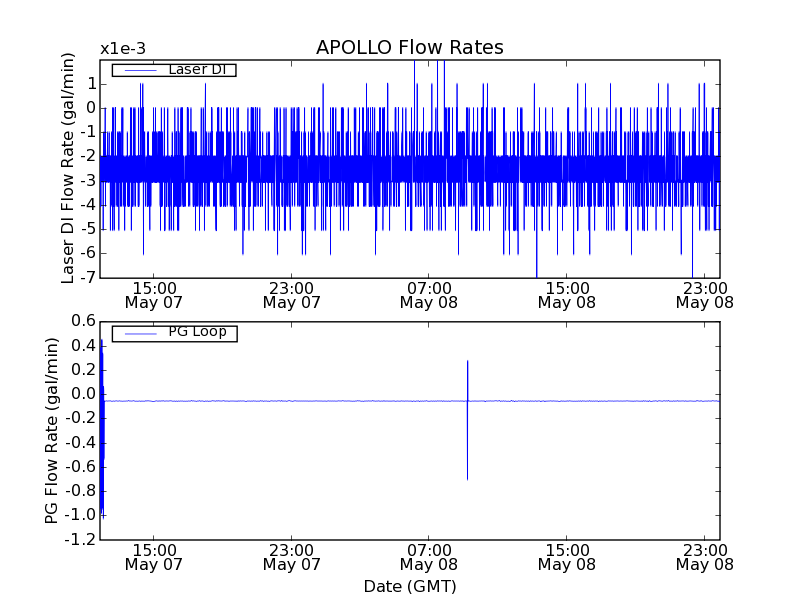This screenshot has width=800, height=600.
Task: Click the isolated PG Loop spike after 07:00 May 08
Action: tap(467, 420)
